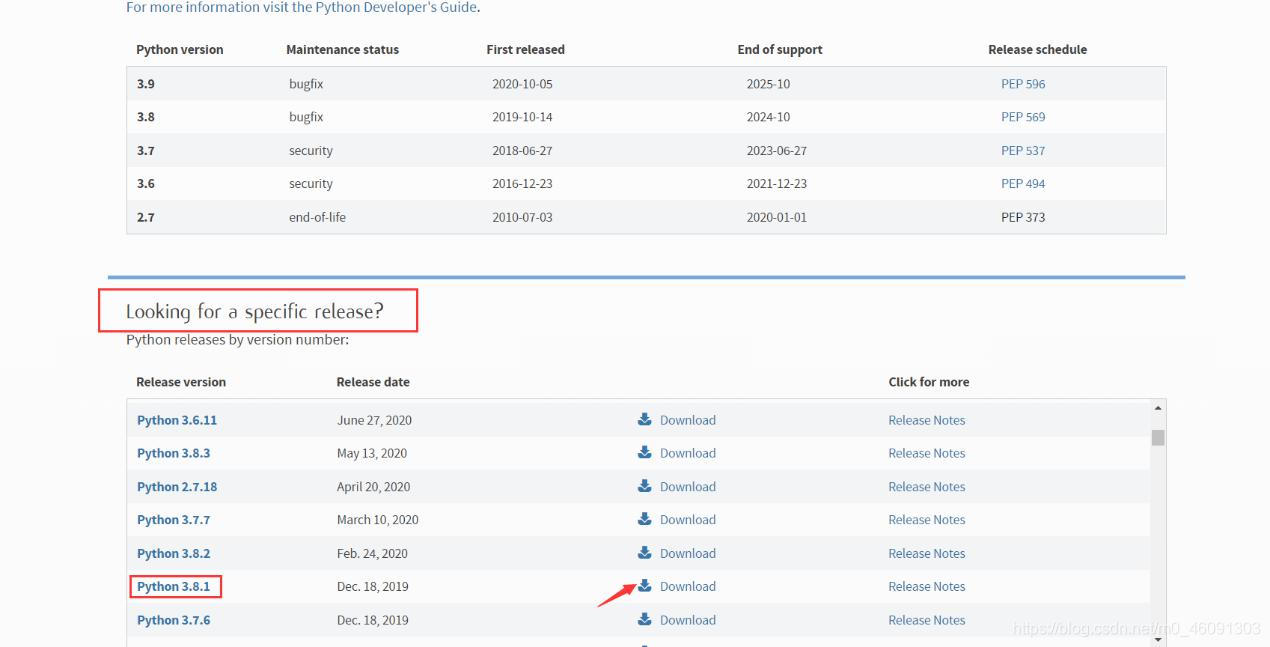Click the Click for more column header
1270x647 pixels.
(x=928, y=382)
